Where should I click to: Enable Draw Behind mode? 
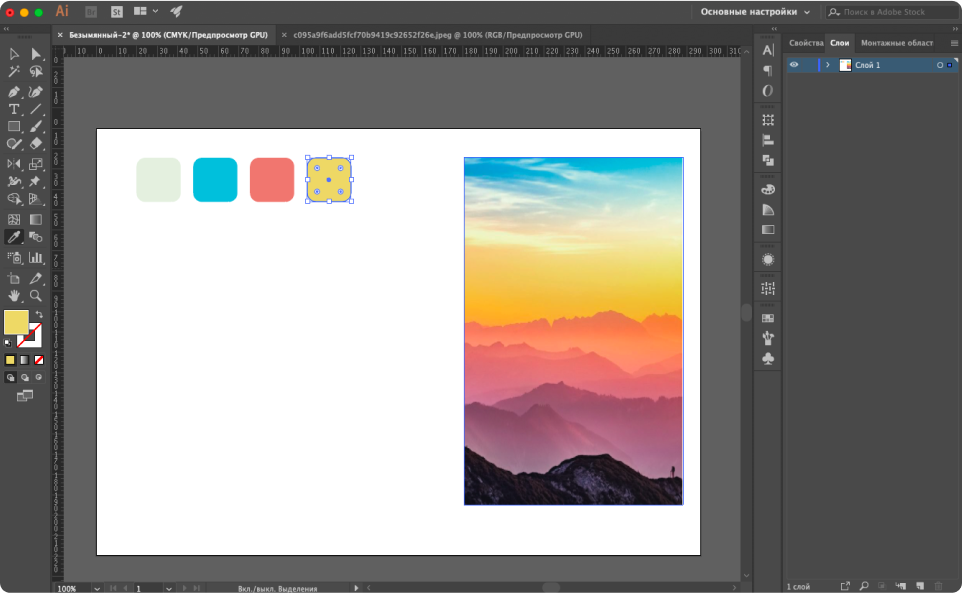25,378
